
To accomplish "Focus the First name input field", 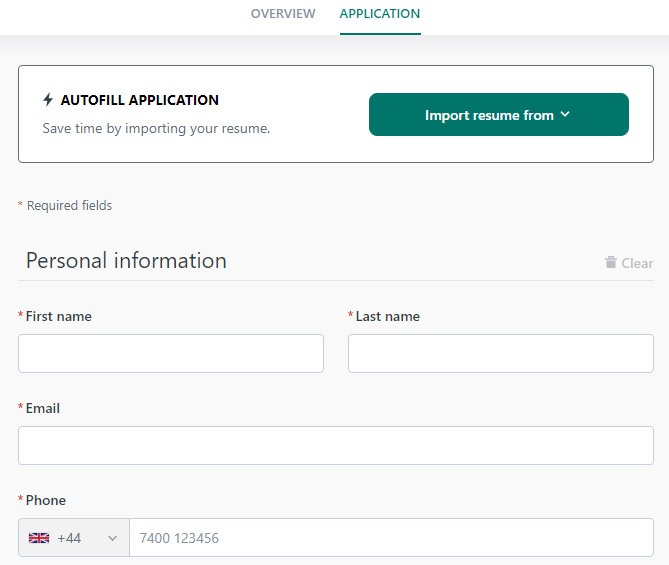I will 171,353.
